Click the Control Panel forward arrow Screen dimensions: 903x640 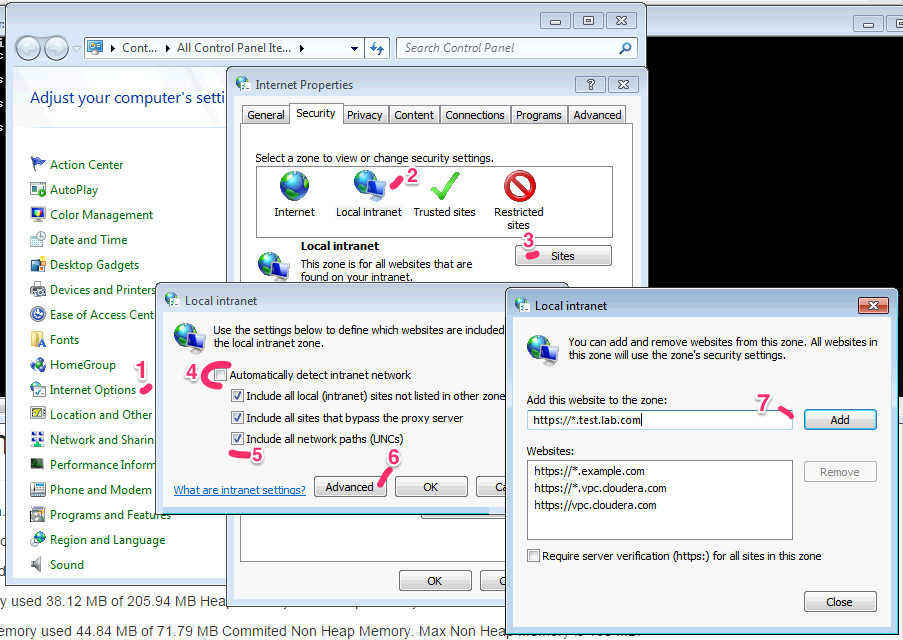point(56,48)
